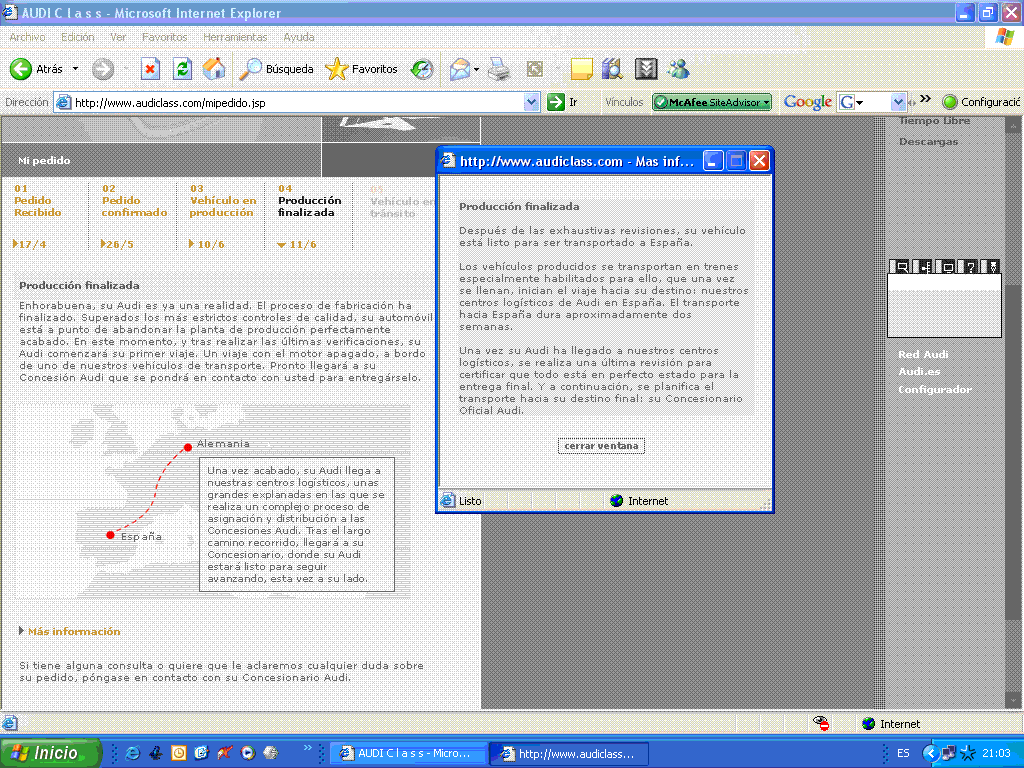Click the yellow note icon in the toolbar
This screenshot has height=768, width=1024.
[x=581, y=69]
